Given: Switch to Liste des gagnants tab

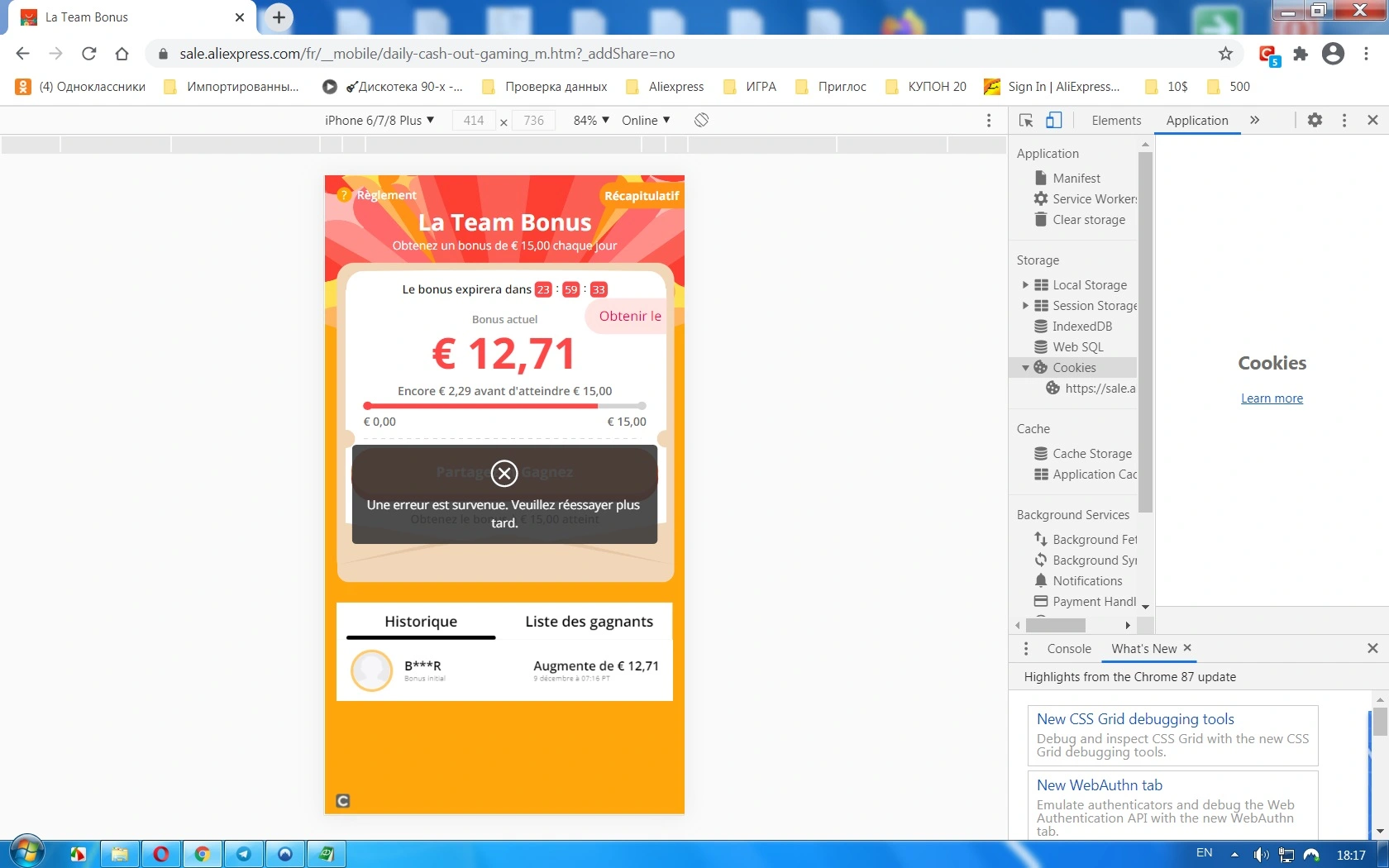Looking at the screenshot, I should 589,622.
